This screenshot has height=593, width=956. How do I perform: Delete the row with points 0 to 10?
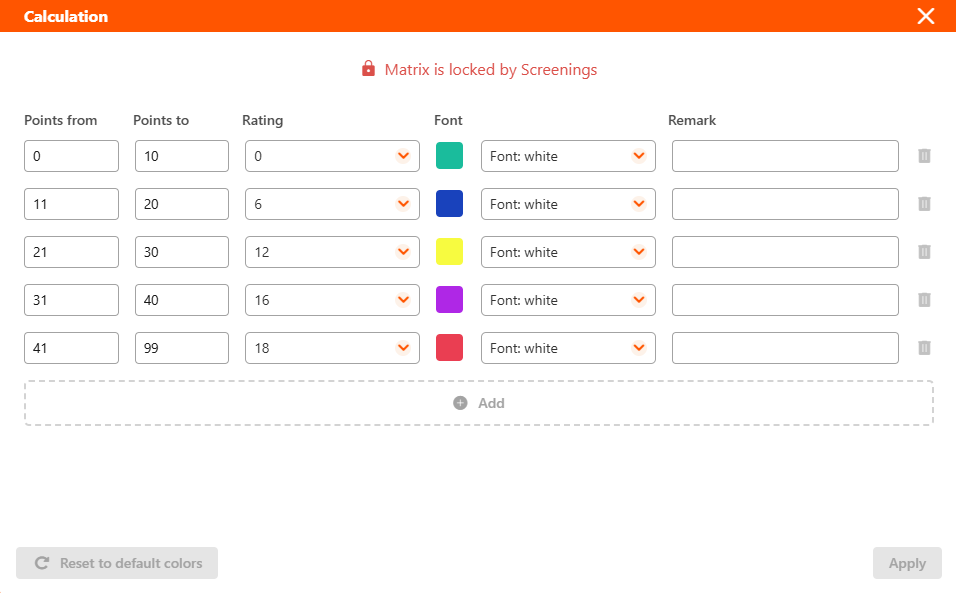pyautogui.click(x=924, y=156)
